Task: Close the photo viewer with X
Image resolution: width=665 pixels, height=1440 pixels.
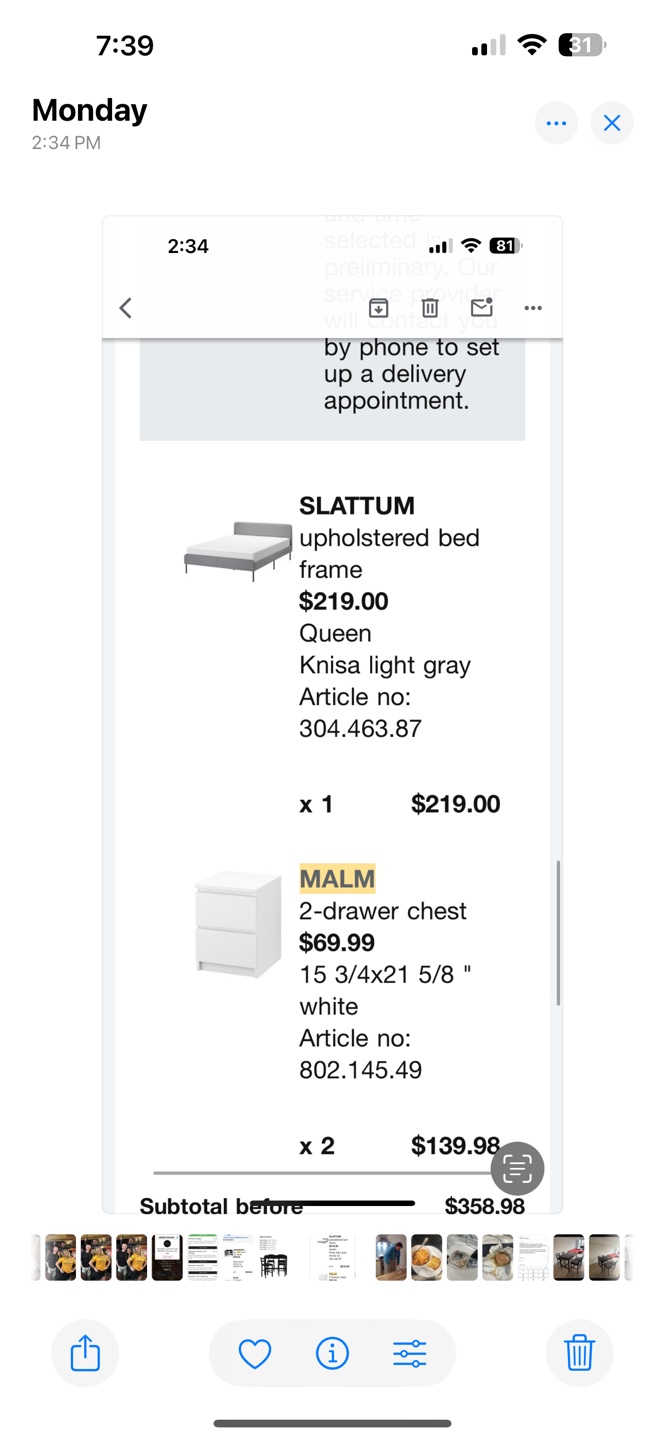Action: coord(612,123)
